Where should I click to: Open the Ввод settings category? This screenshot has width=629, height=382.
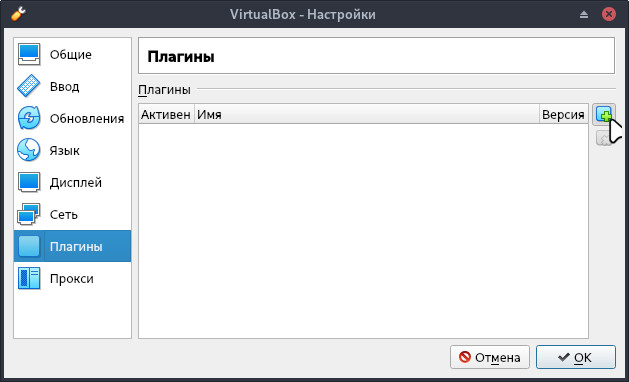coord(72,86)
